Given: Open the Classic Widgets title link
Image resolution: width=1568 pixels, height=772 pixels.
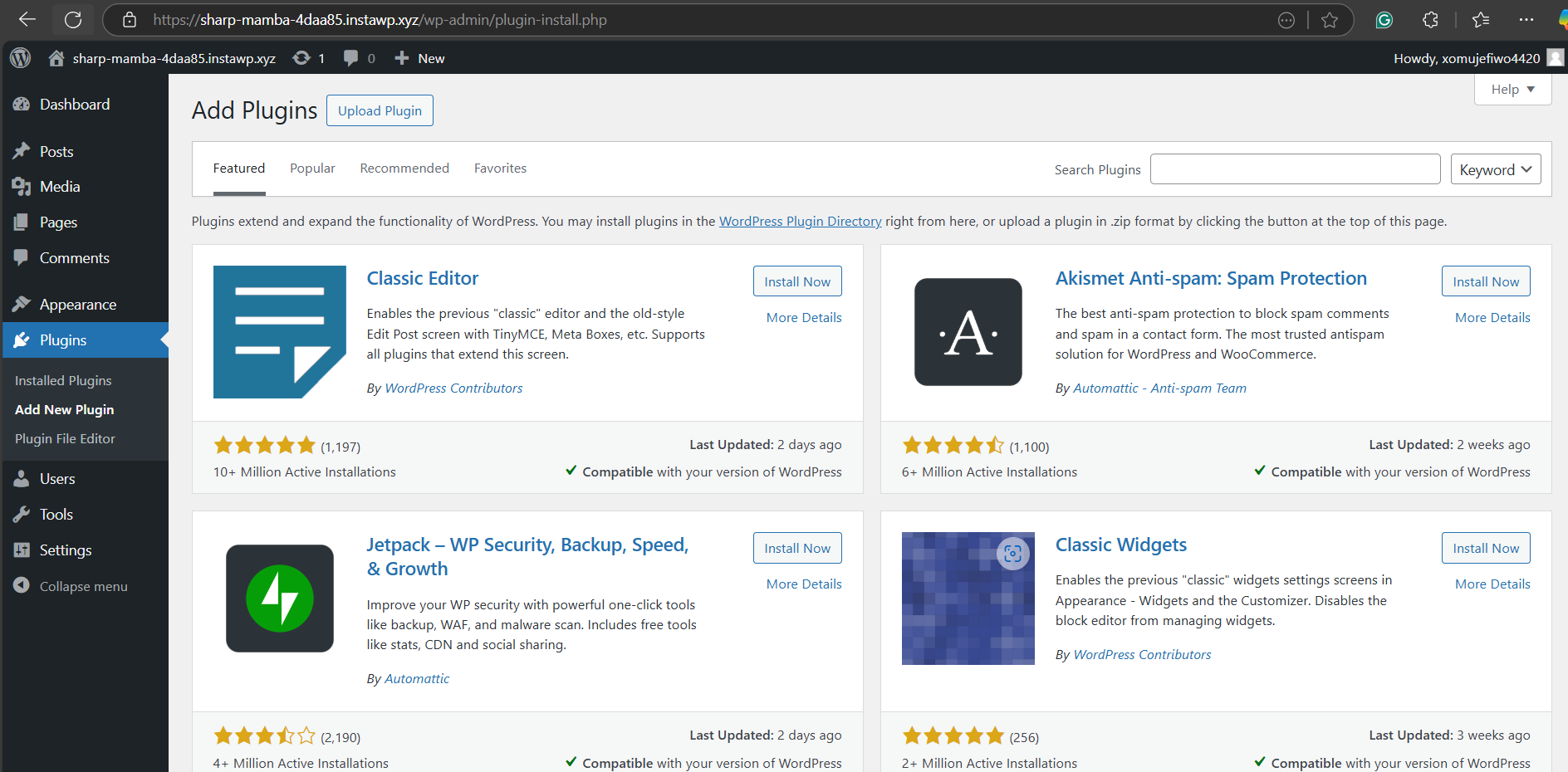Looking at the screenshot, I should 1121,545.
